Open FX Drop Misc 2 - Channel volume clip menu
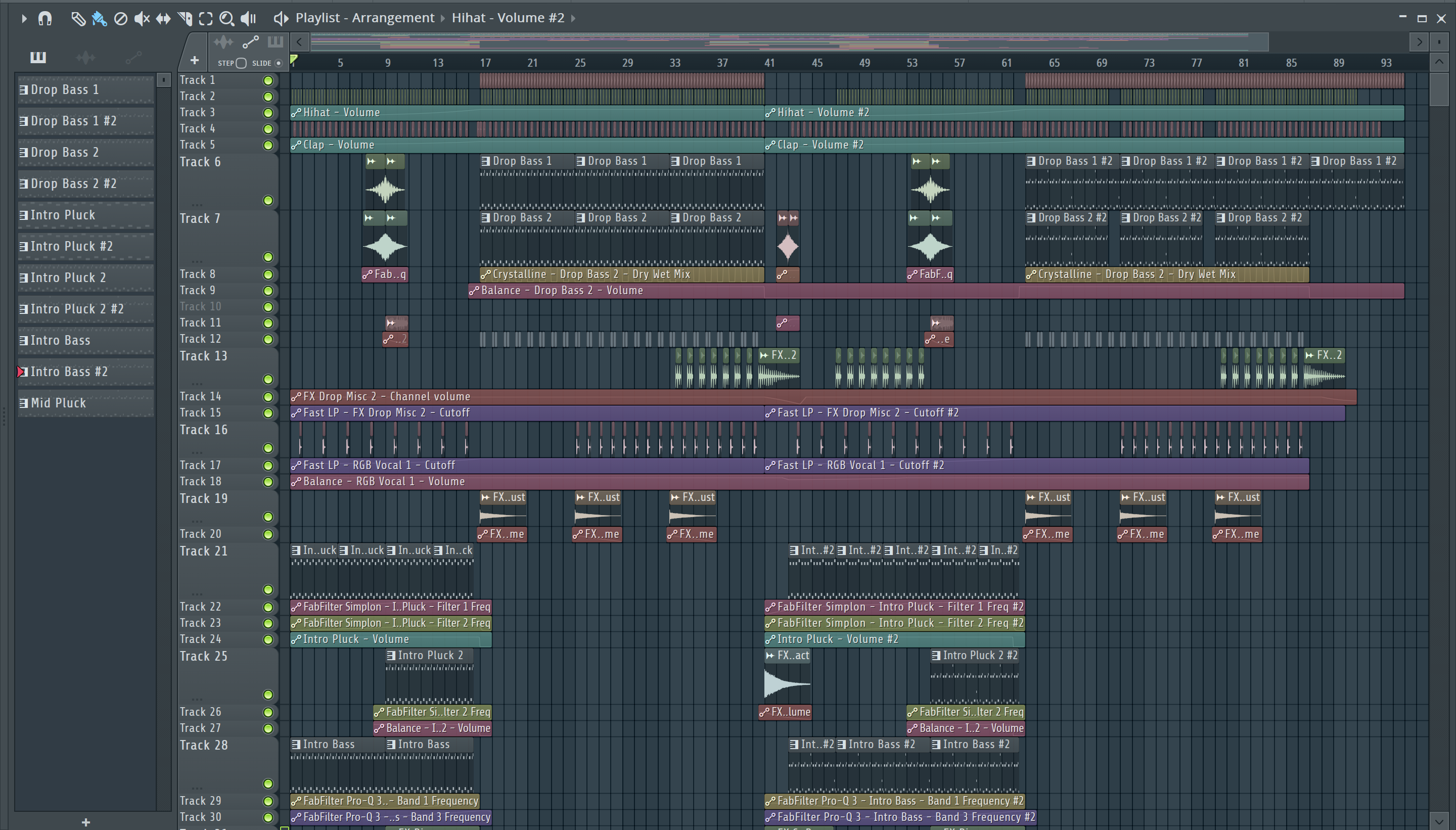Image resolution: width=1456 pixels, height=830 pixels. 296,397
